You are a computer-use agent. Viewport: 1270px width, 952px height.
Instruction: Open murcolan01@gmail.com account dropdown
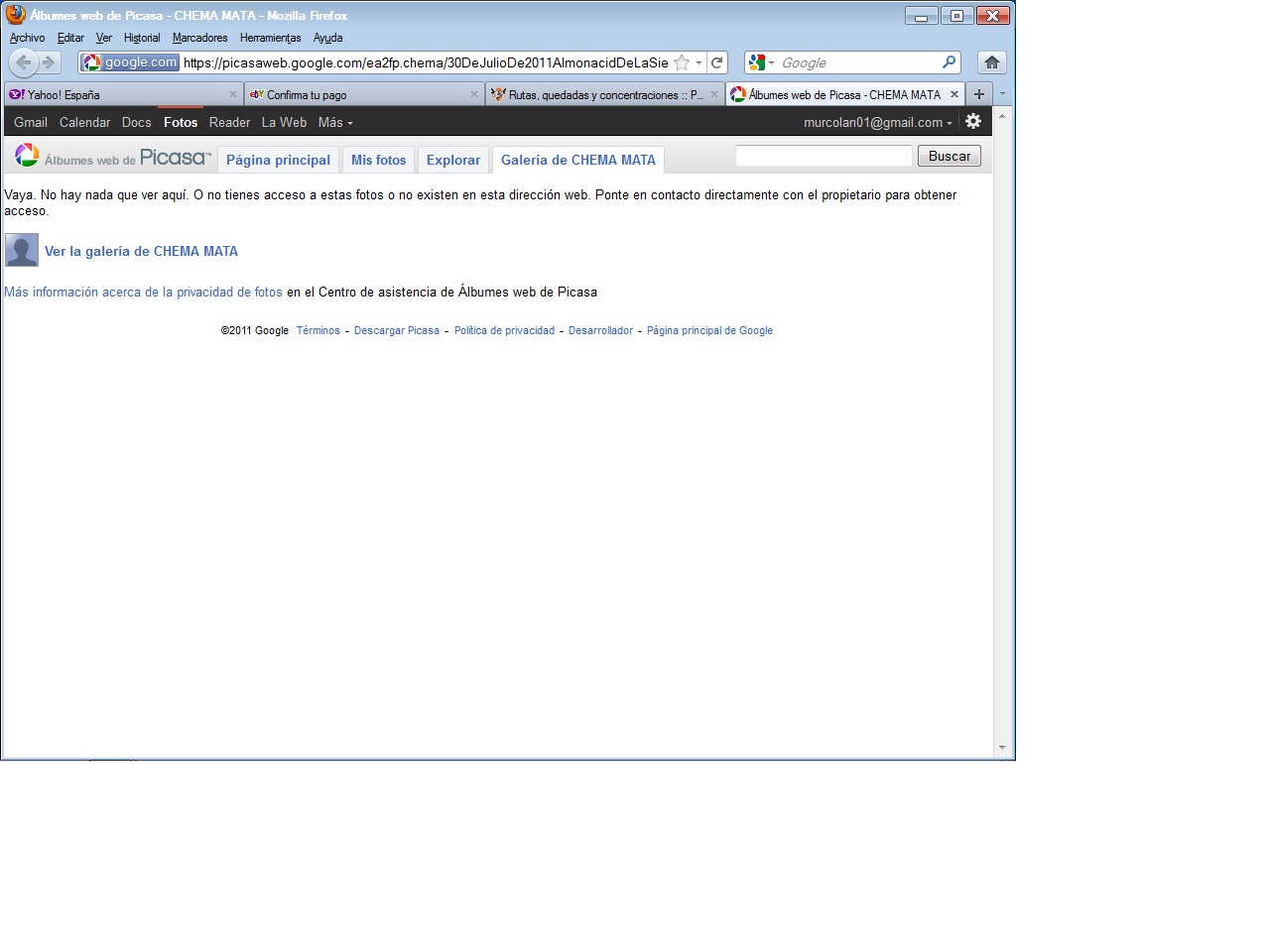[x=877, y=123]
